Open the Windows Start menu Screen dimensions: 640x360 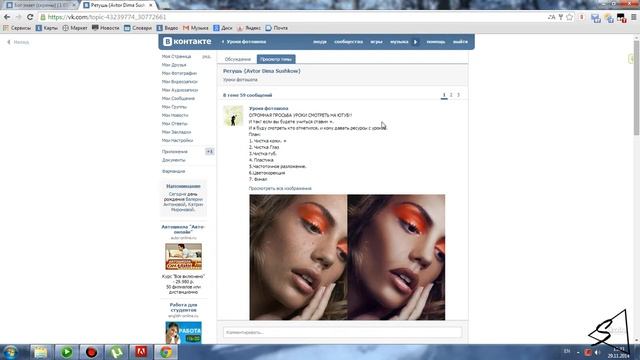(x=10, y=352)
